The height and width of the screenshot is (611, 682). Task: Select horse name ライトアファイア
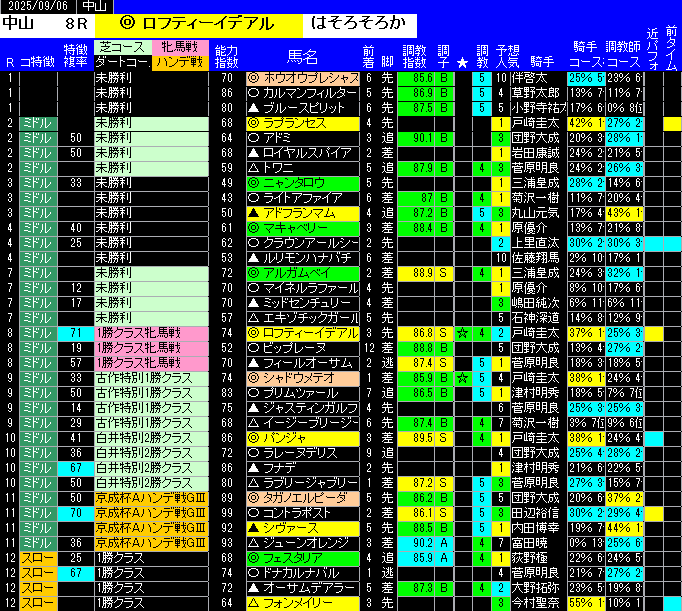[x=303, y=198]
